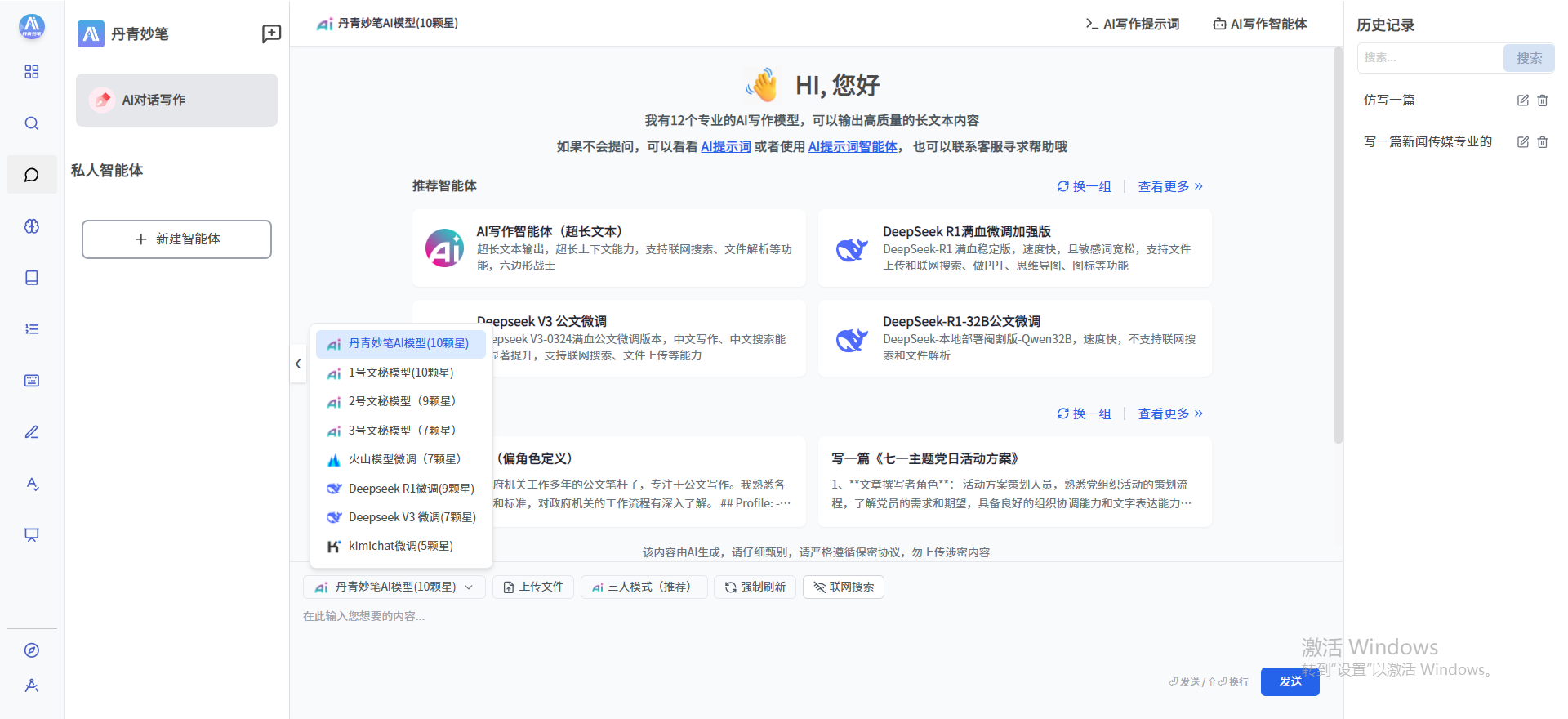The height and width of the screenshot is (719, 1568).
Task: Delete the 仿写一篇 history entry
Action: coord(1543,100)
